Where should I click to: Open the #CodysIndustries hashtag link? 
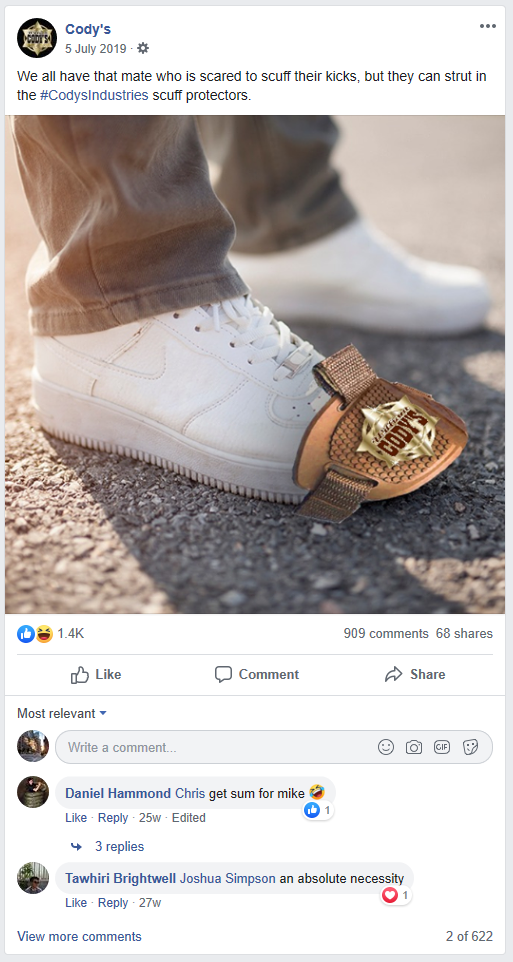[x=94, y=95]
